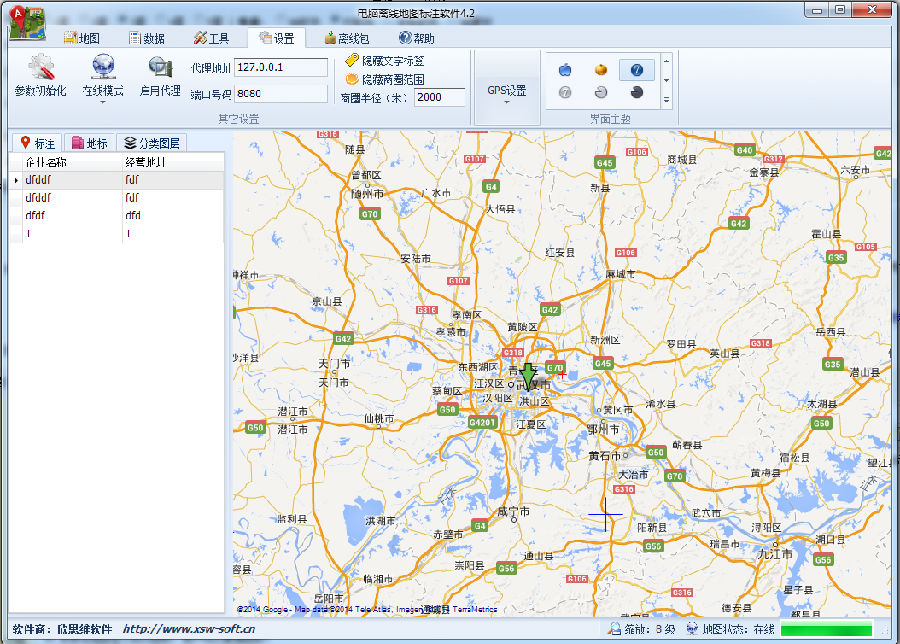Switch to the 地图 ribbon tab
The width and height of the screenshot is (900, 644).
(x=81, y=39)
